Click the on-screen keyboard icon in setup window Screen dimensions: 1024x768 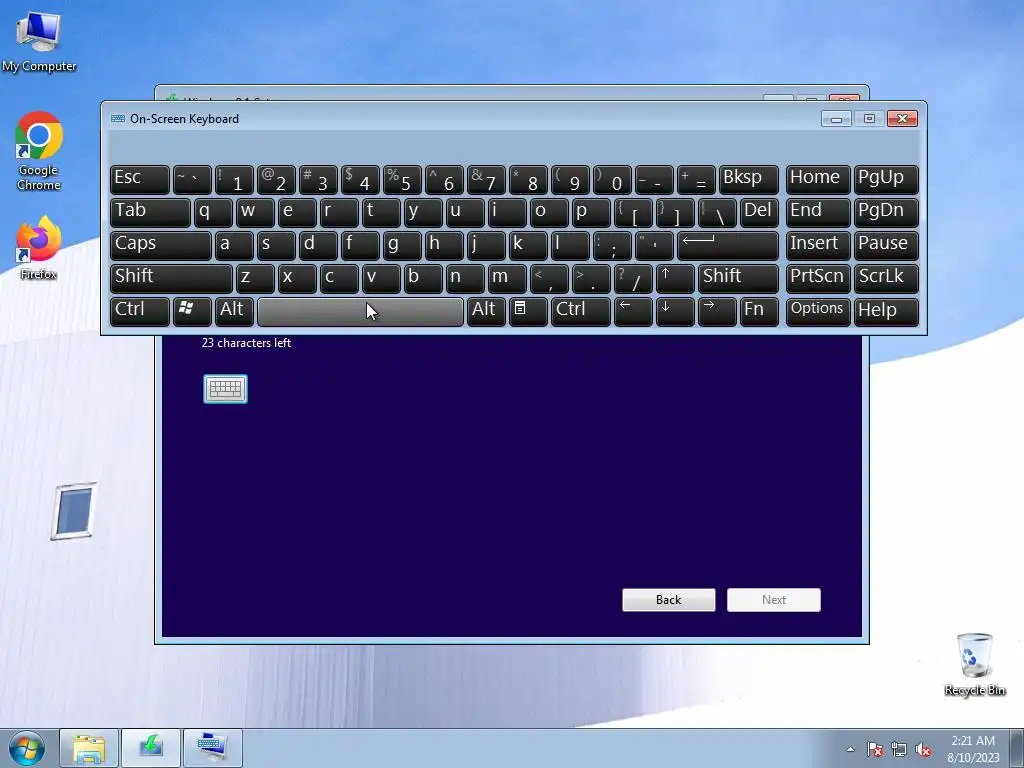point(225,389)
